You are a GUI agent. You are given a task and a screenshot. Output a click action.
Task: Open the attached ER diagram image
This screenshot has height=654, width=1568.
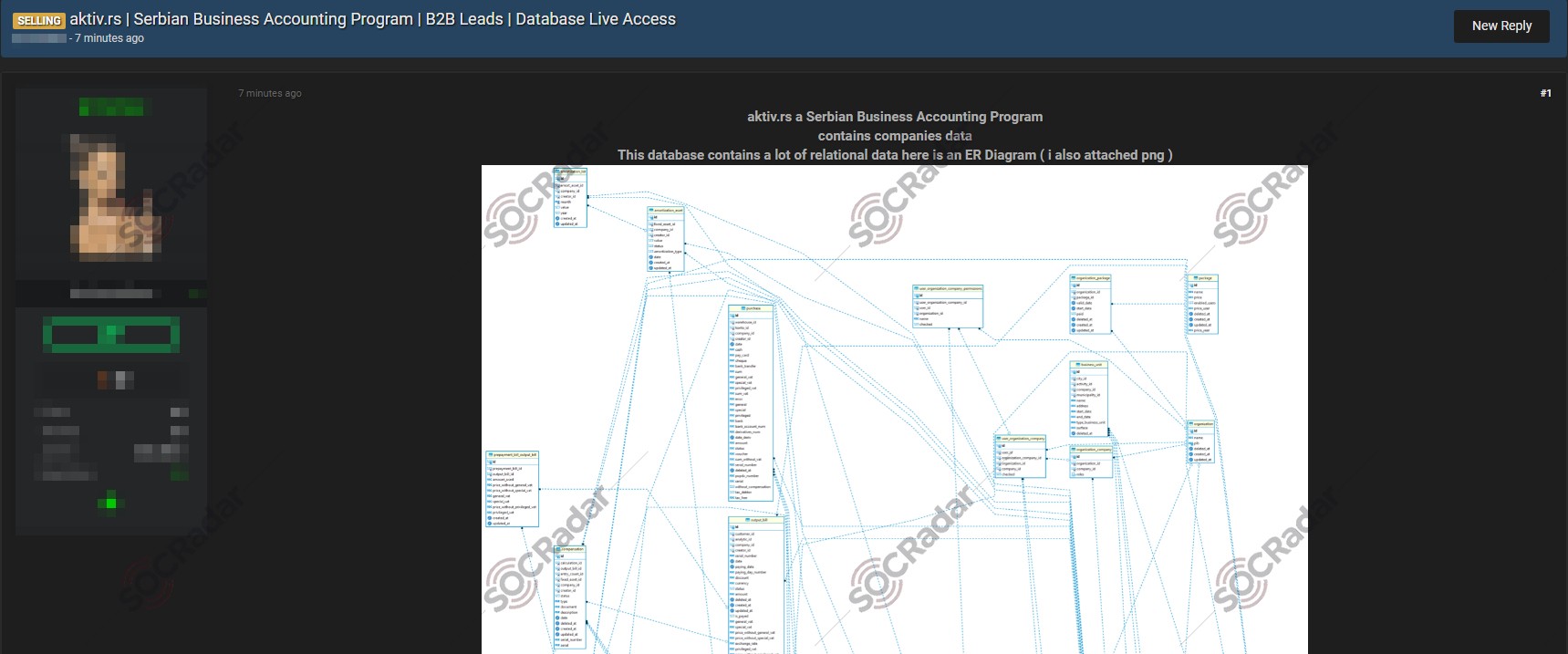click(x=894, y=410)
